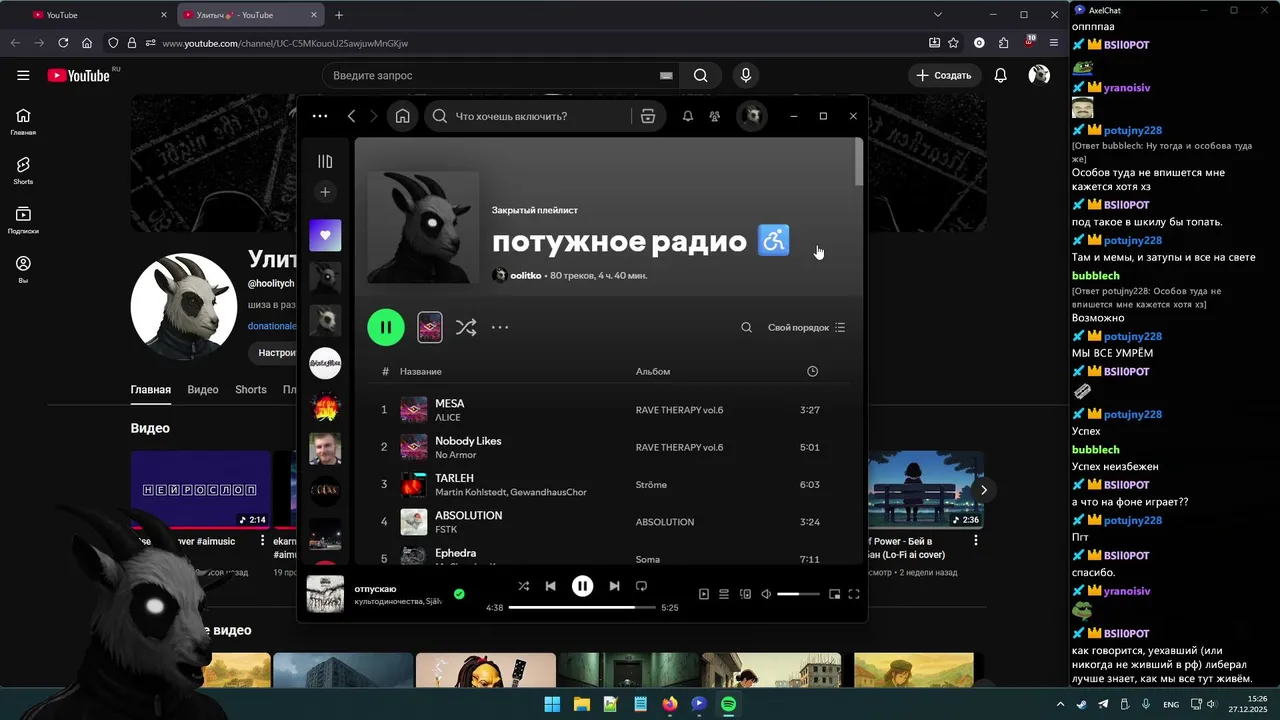
Task: Open FSTK artist link
Action: tap(446, 530)
